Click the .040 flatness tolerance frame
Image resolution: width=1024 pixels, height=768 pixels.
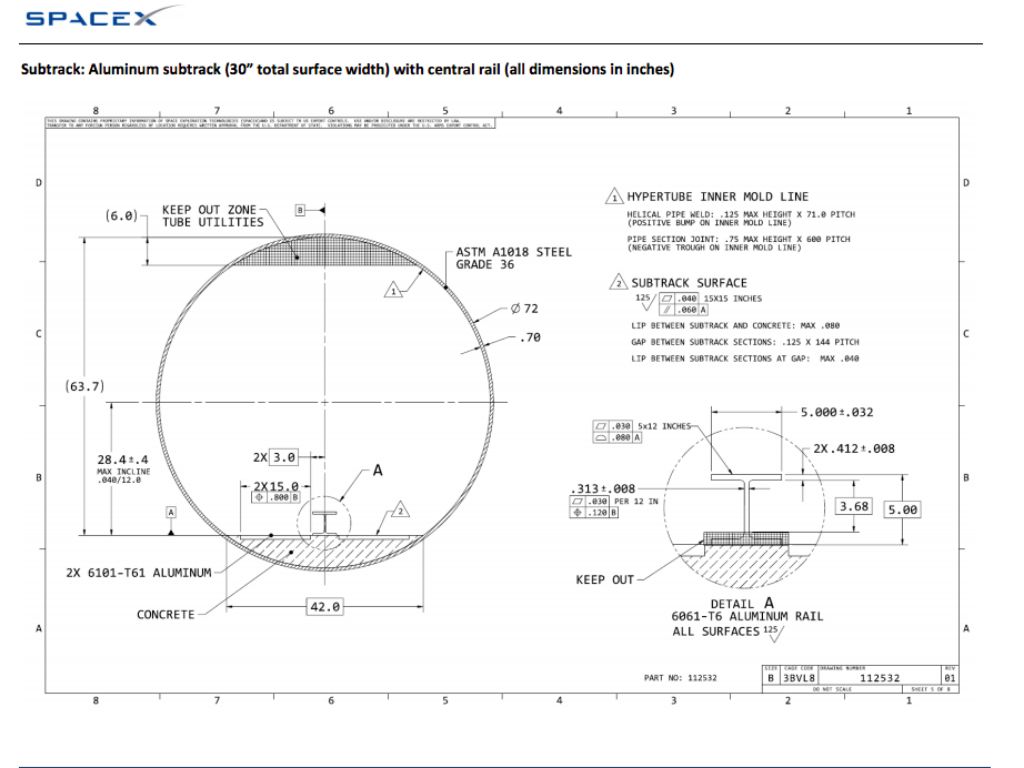pos(679,298)
